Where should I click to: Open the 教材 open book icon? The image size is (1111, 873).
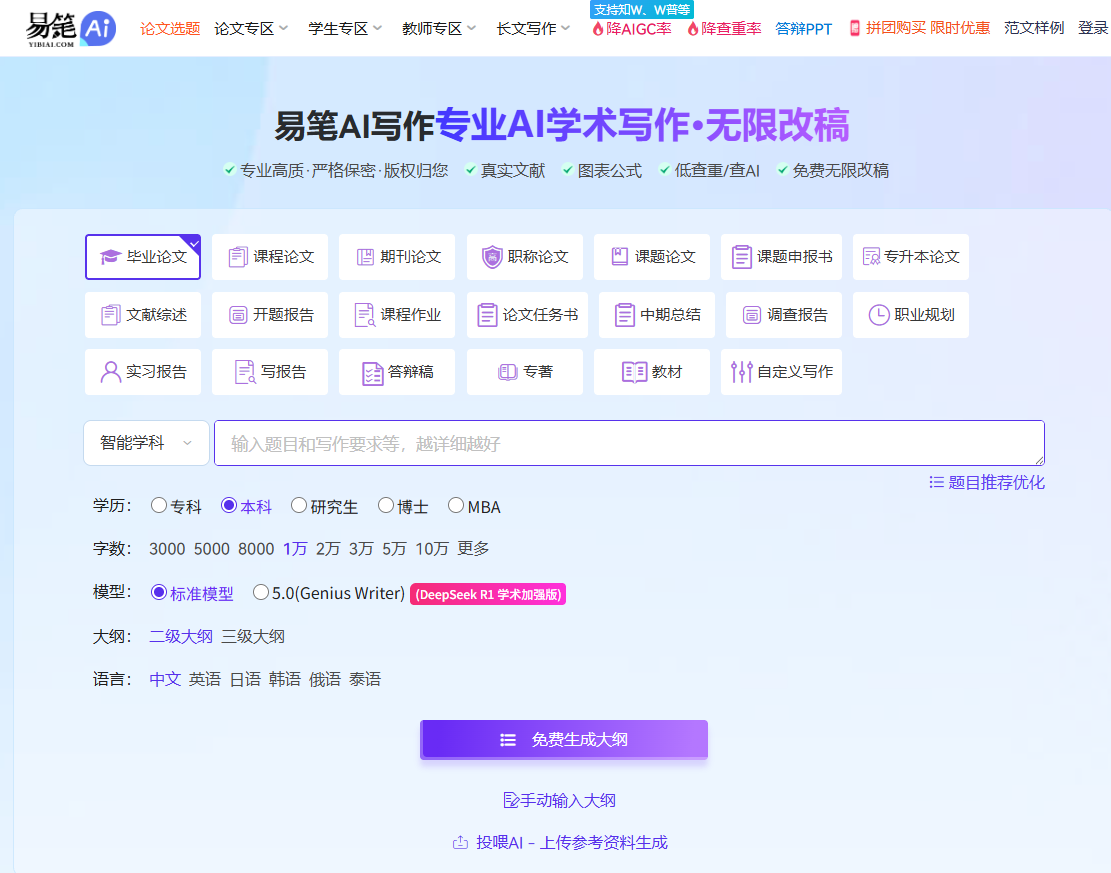[x=634, y=372]
